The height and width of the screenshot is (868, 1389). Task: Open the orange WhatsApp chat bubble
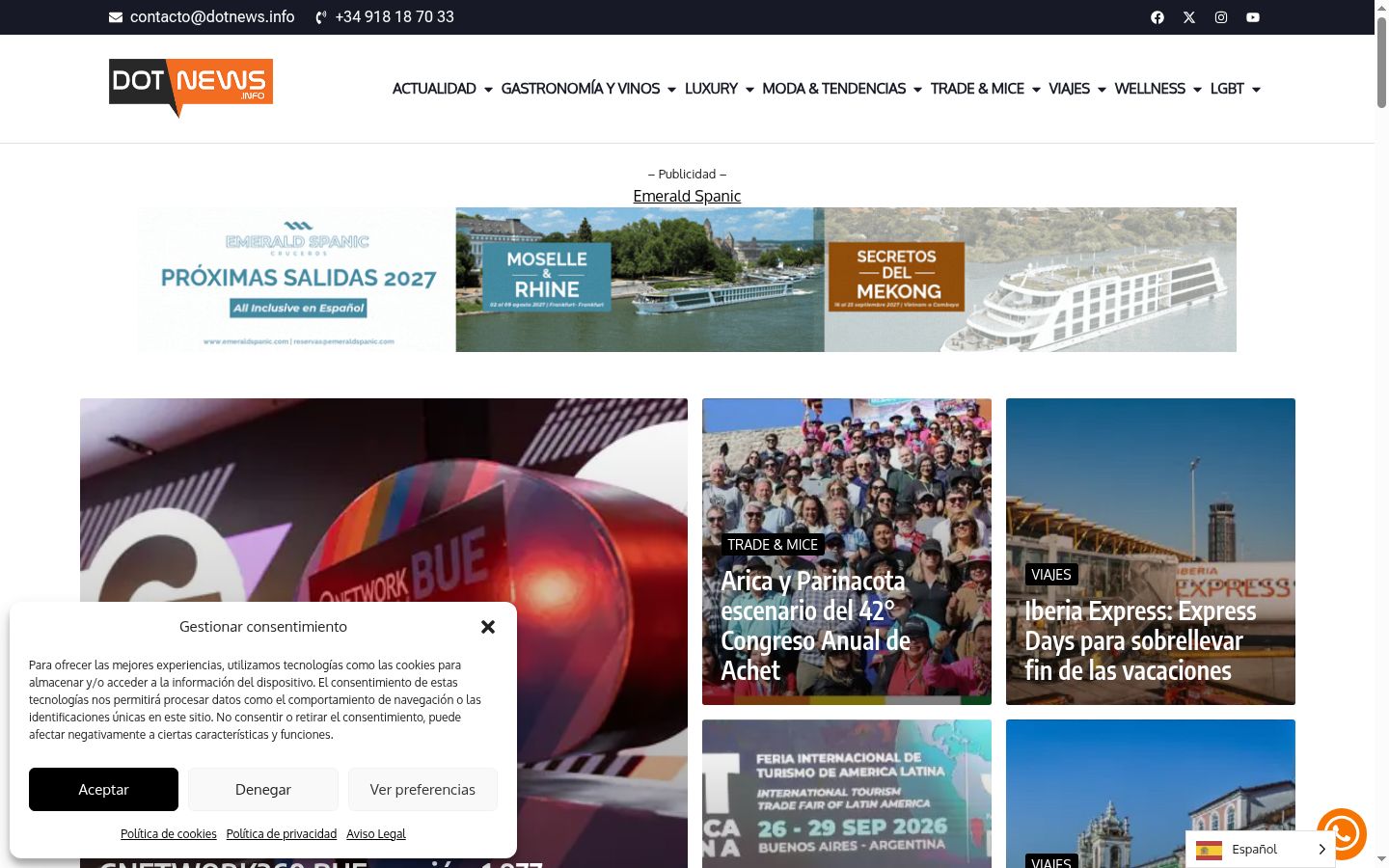click(1342, 833)
